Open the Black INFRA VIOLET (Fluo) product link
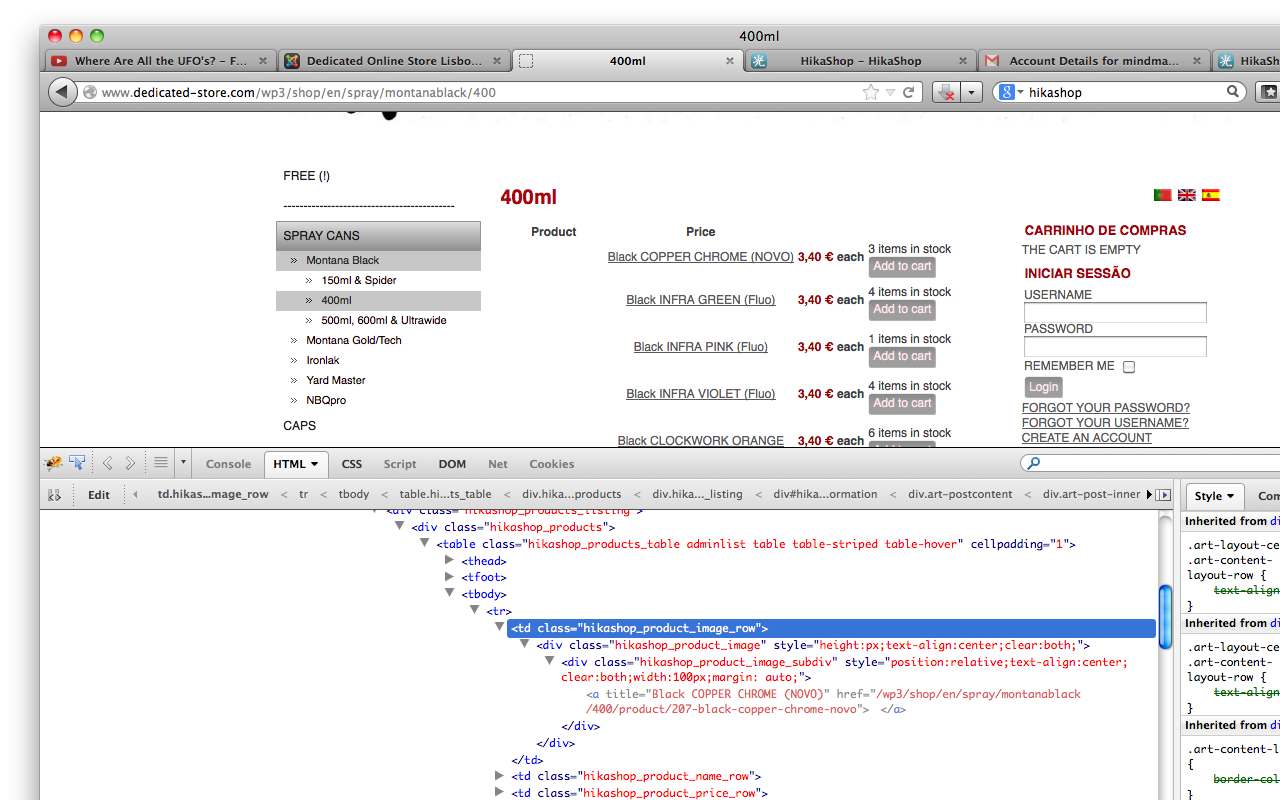The width and height of the screenshot is (1280, 800). point(700,394)
